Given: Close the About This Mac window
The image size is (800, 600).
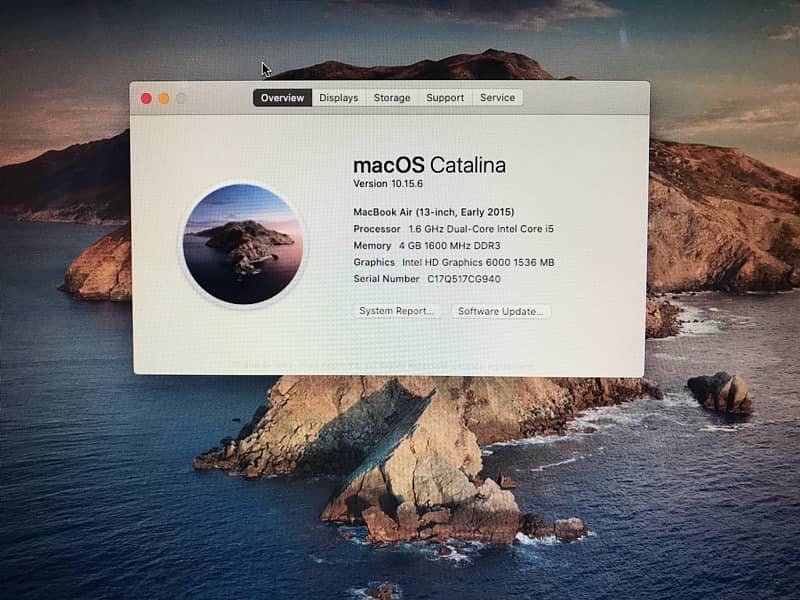Looking at the screenshot, I should coord(146,98).
